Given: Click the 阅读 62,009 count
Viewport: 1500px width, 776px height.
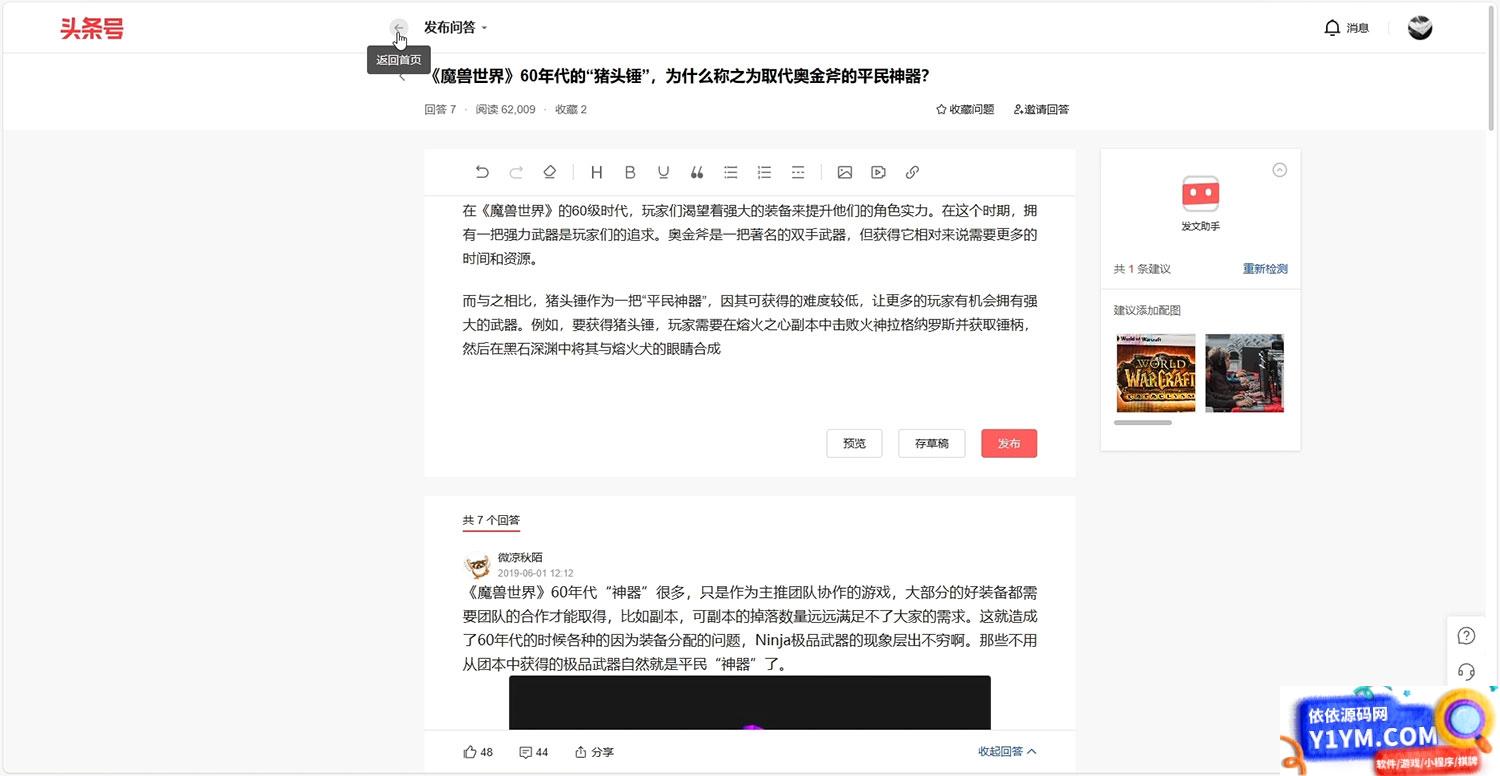Looking at the screenshot, I should [x=505, y=109].
